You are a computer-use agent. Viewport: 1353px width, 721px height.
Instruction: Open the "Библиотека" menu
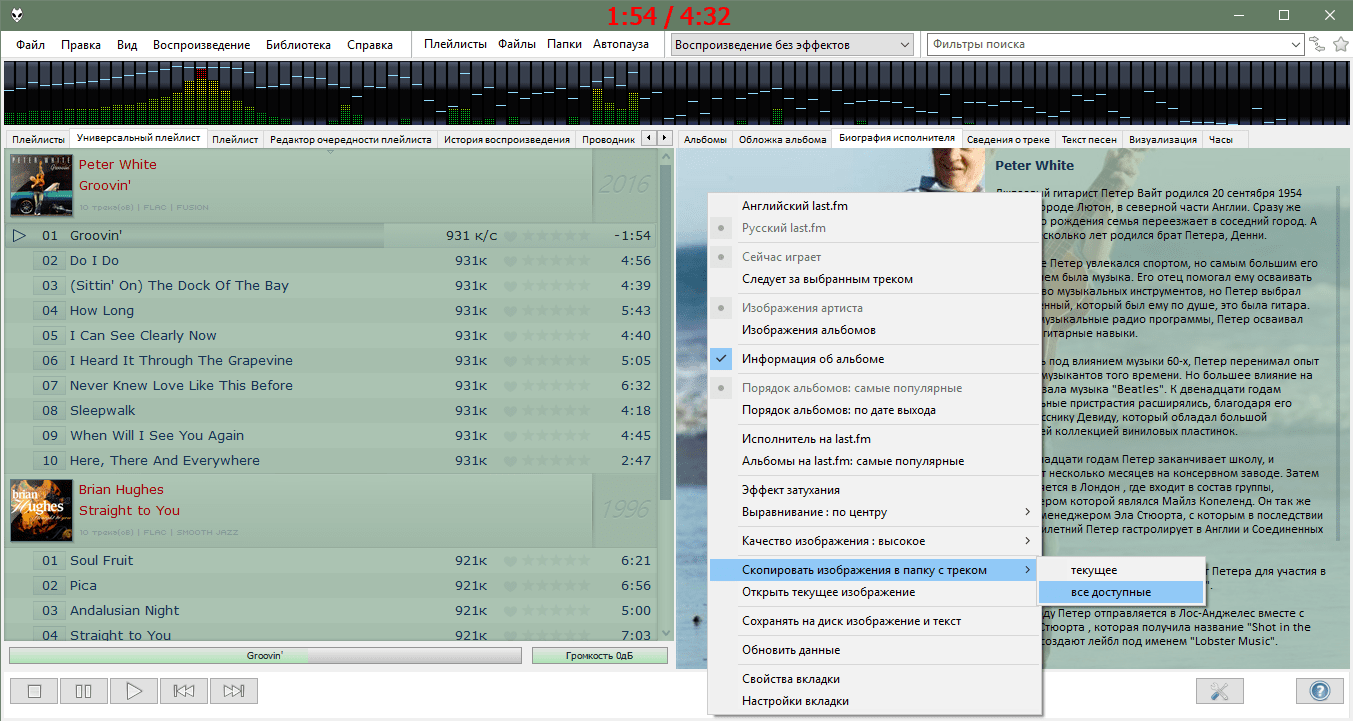click(x=298, y=45)
